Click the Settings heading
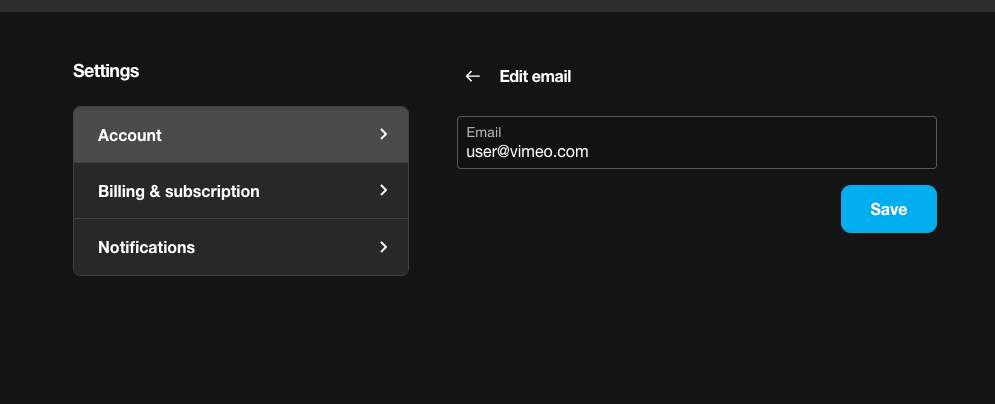Image resolution: width=995 pixels, height=404 pixels. point(106,70)
